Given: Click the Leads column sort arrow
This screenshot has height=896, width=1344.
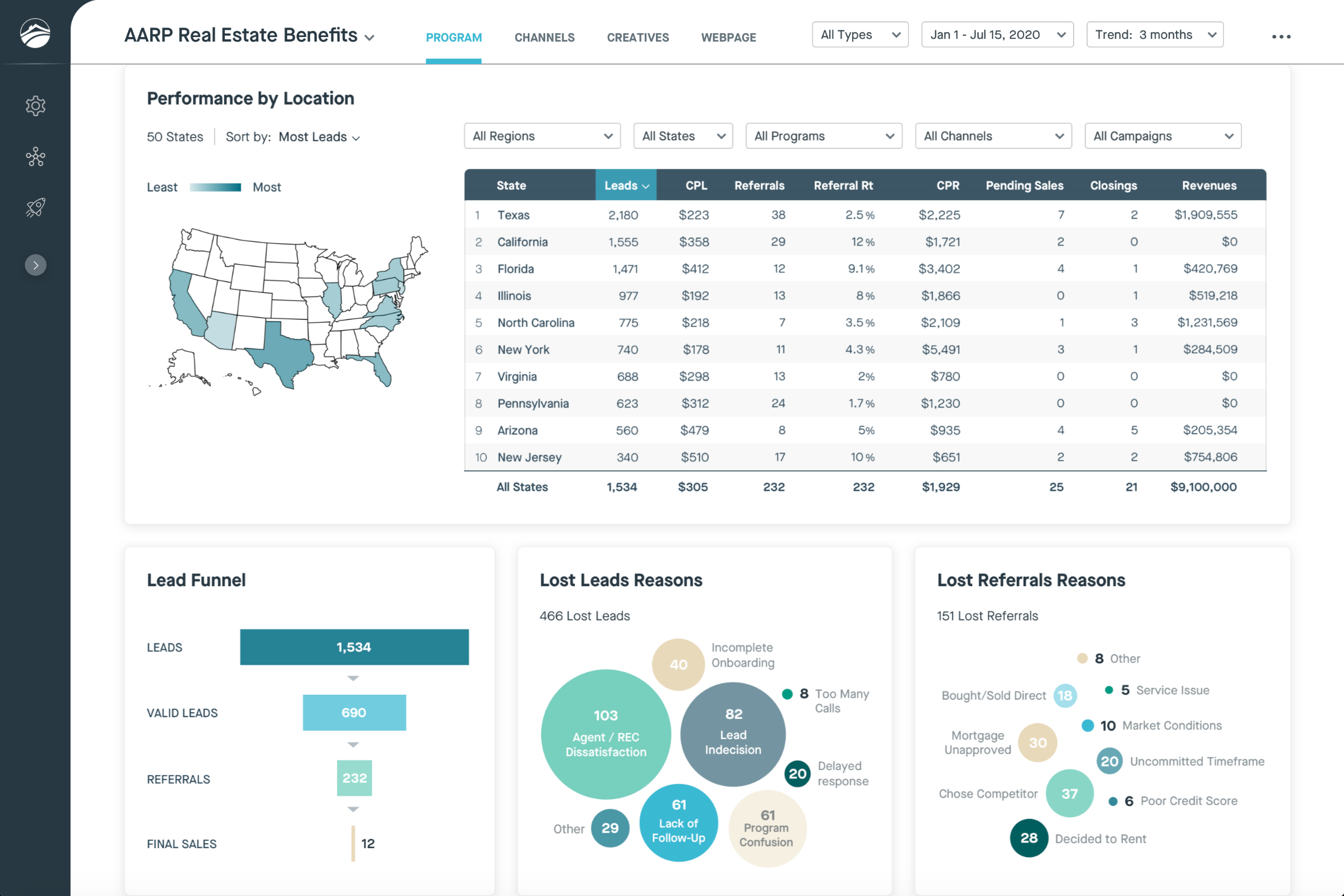Looking at the screenshot, I should pos(646,186).
